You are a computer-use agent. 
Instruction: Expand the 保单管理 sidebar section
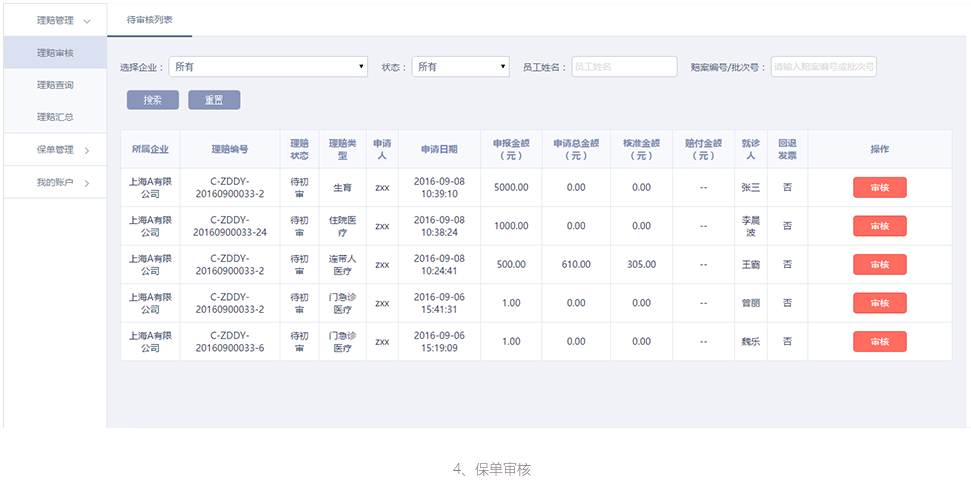tap(62, 150)
